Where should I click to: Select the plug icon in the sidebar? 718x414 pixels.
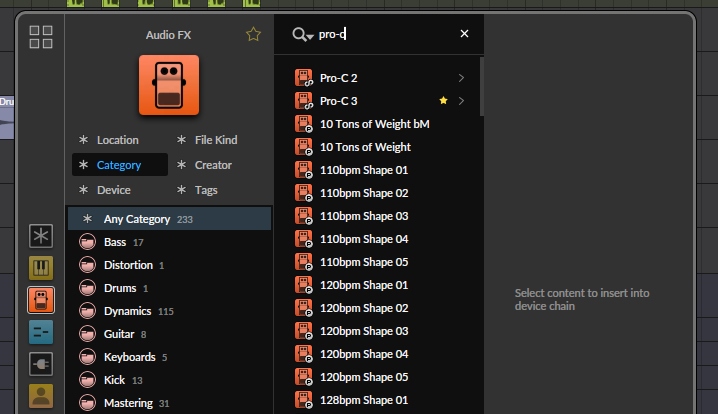(41, 363)
